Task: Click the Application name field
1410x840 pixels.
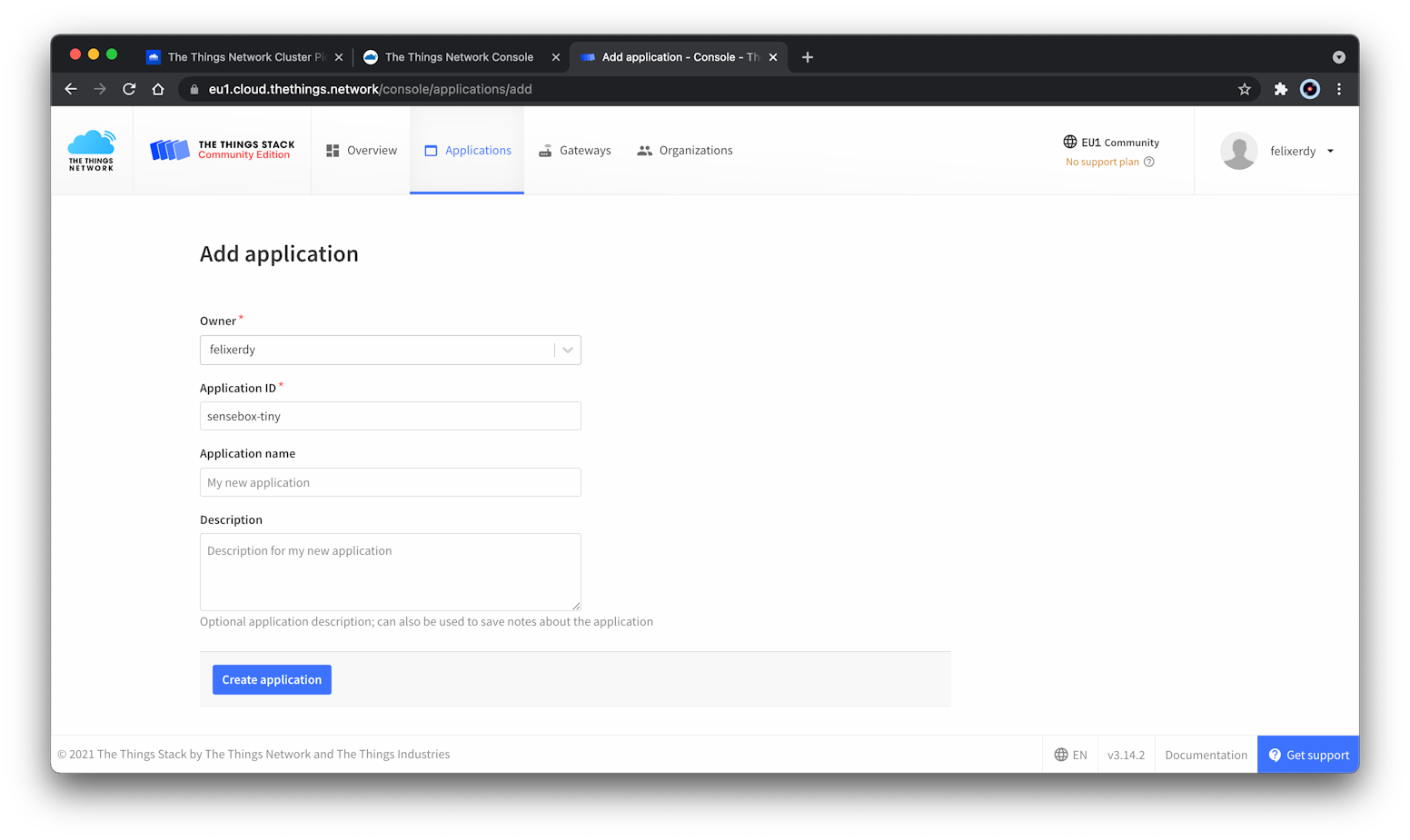Action: [x=390, y=482]
